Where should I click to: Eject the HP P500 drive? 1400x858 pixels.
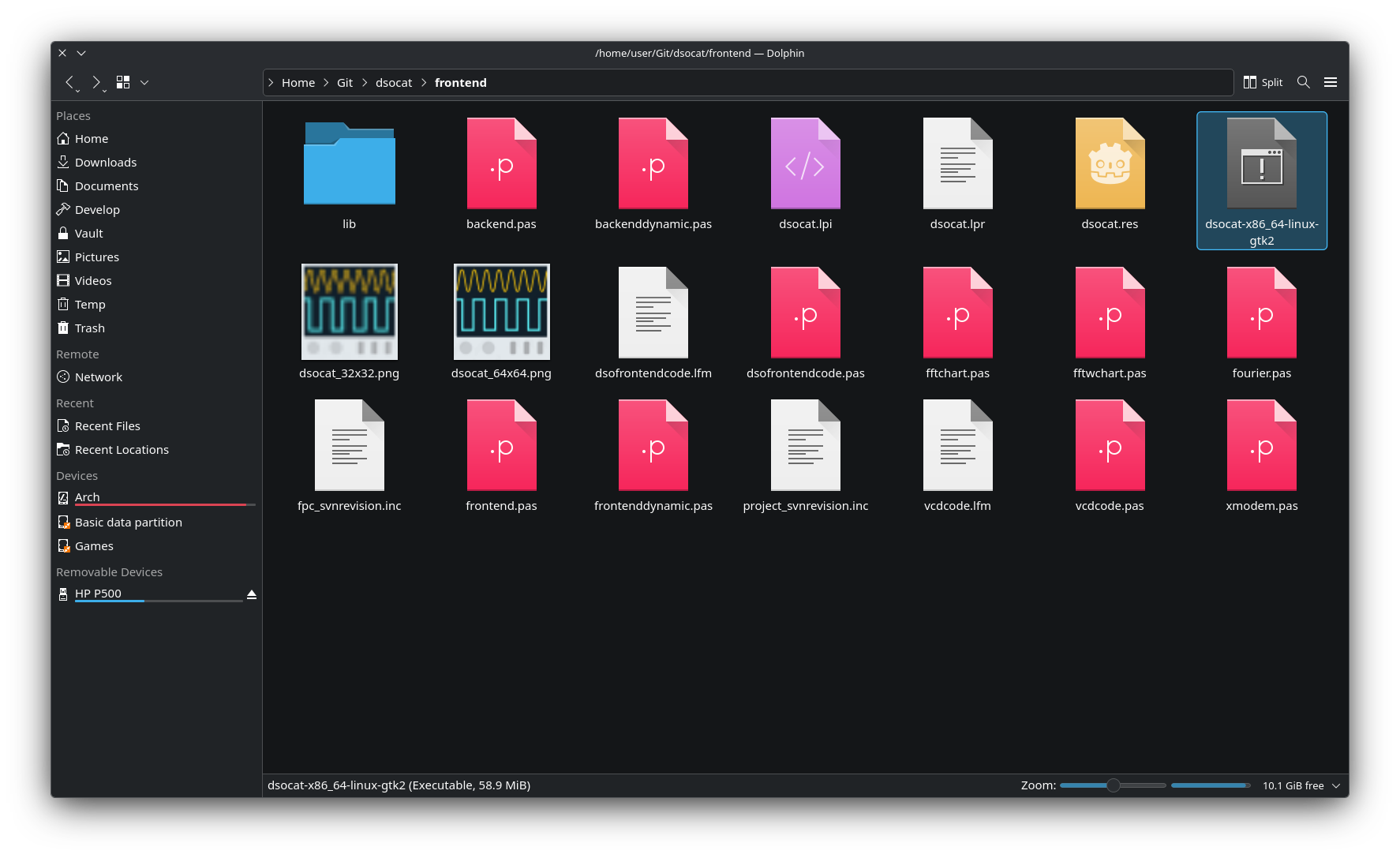252,594
